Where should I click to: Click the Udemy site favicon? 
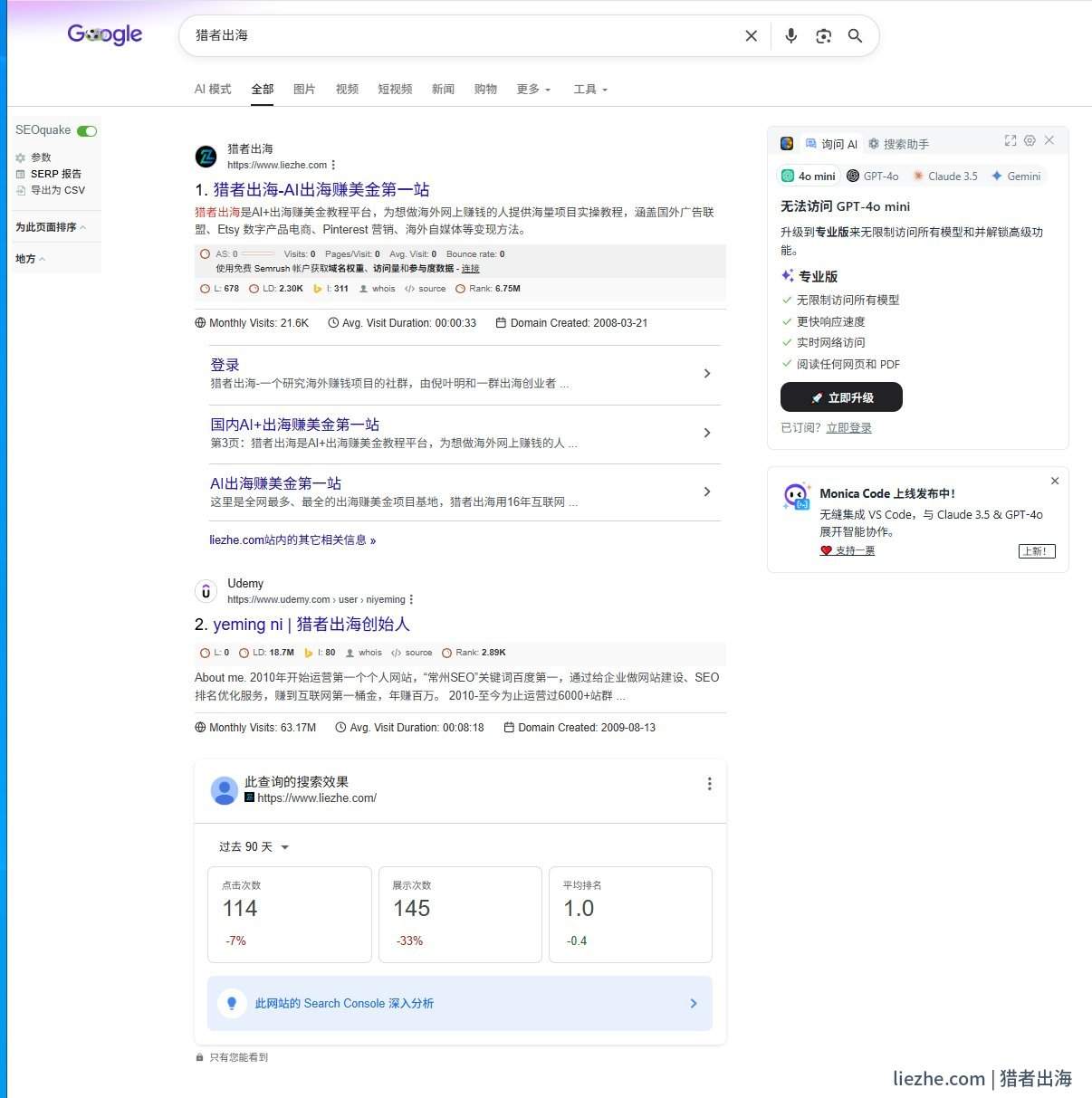point(206,591)
